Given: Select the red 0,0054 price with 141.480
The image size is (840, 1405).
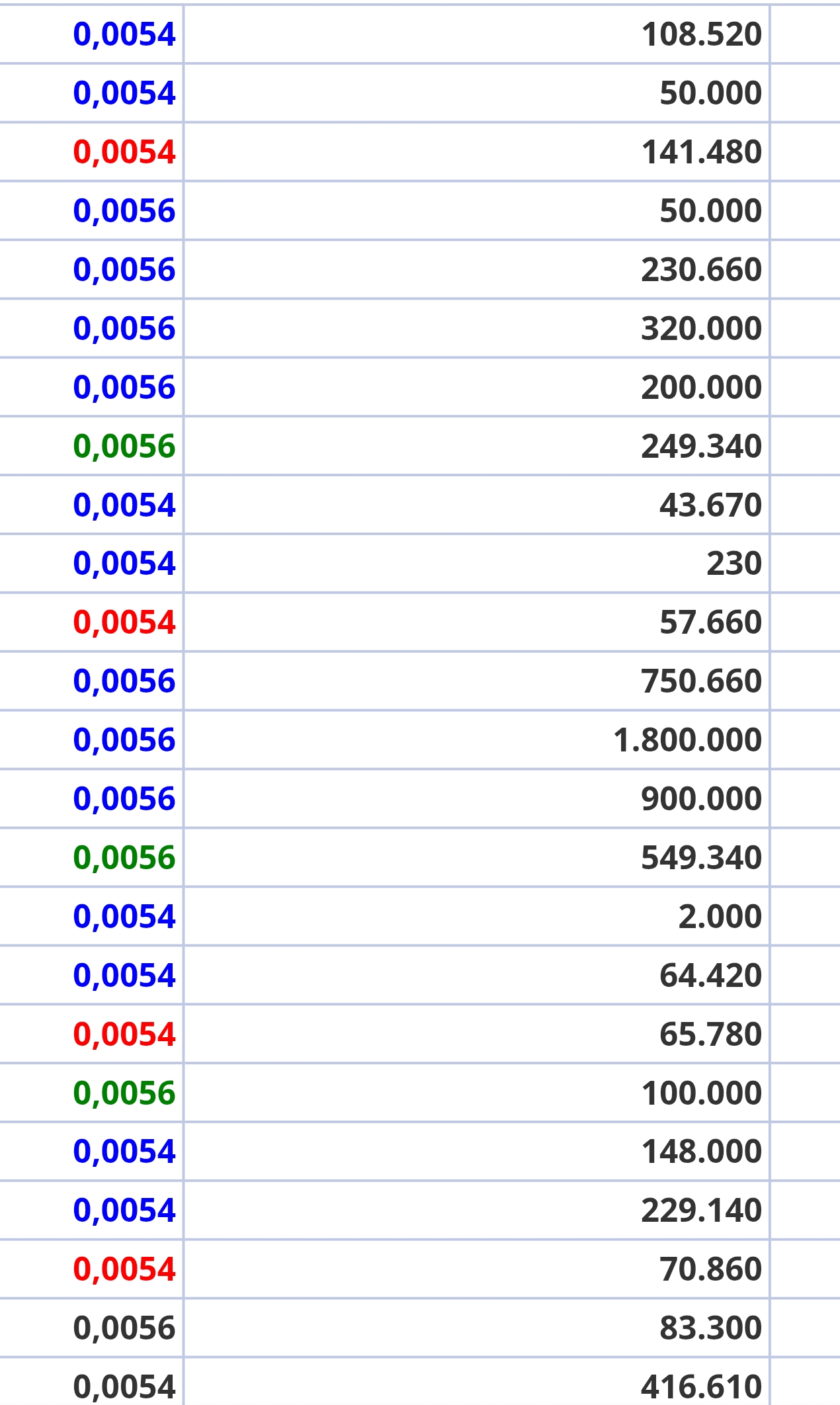Looking at the screenshot, I should pos(124,152).
